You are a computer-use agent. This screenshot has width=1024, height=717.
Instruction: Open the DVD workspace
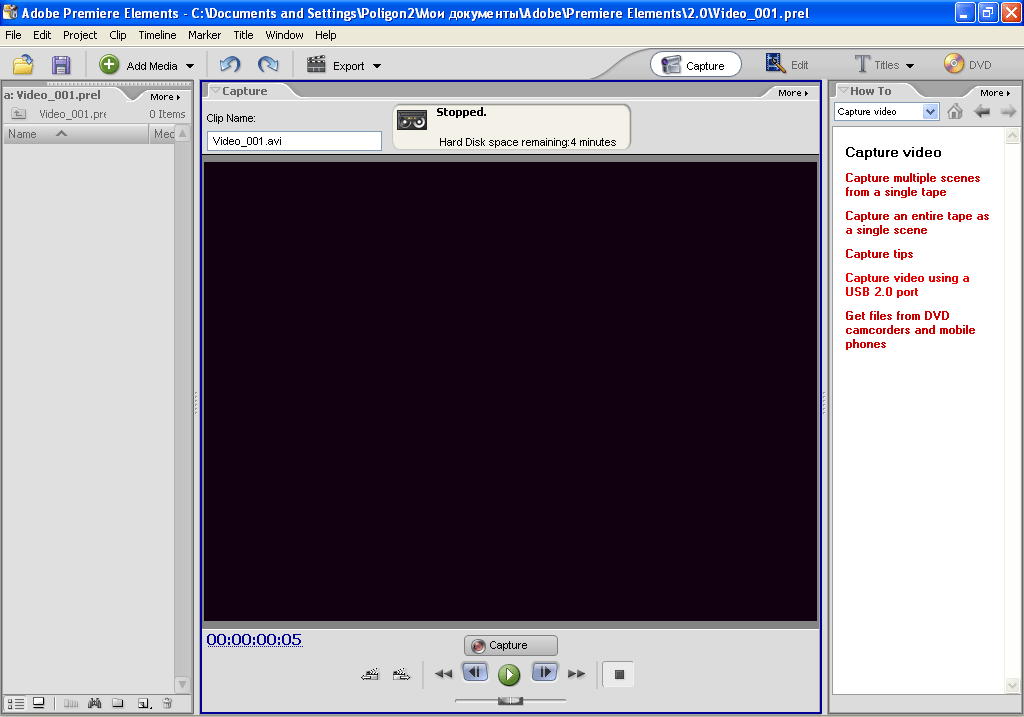(x=967, y=64)
